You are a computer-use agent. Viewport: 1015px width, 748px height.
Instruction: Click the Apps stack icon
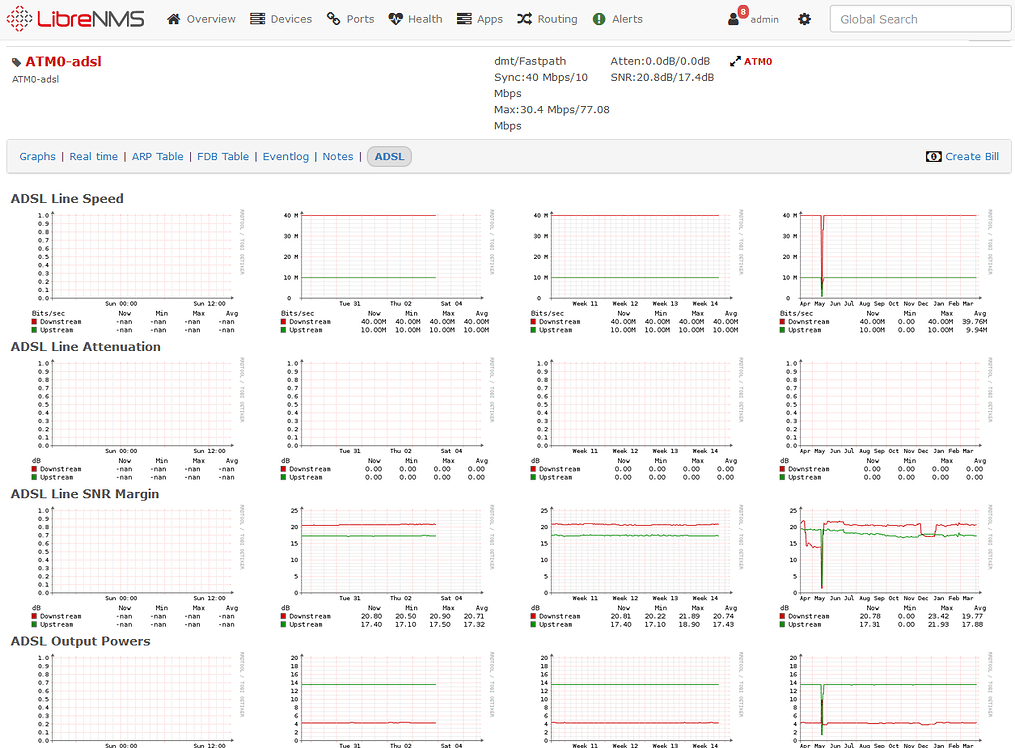pos(464,19)
